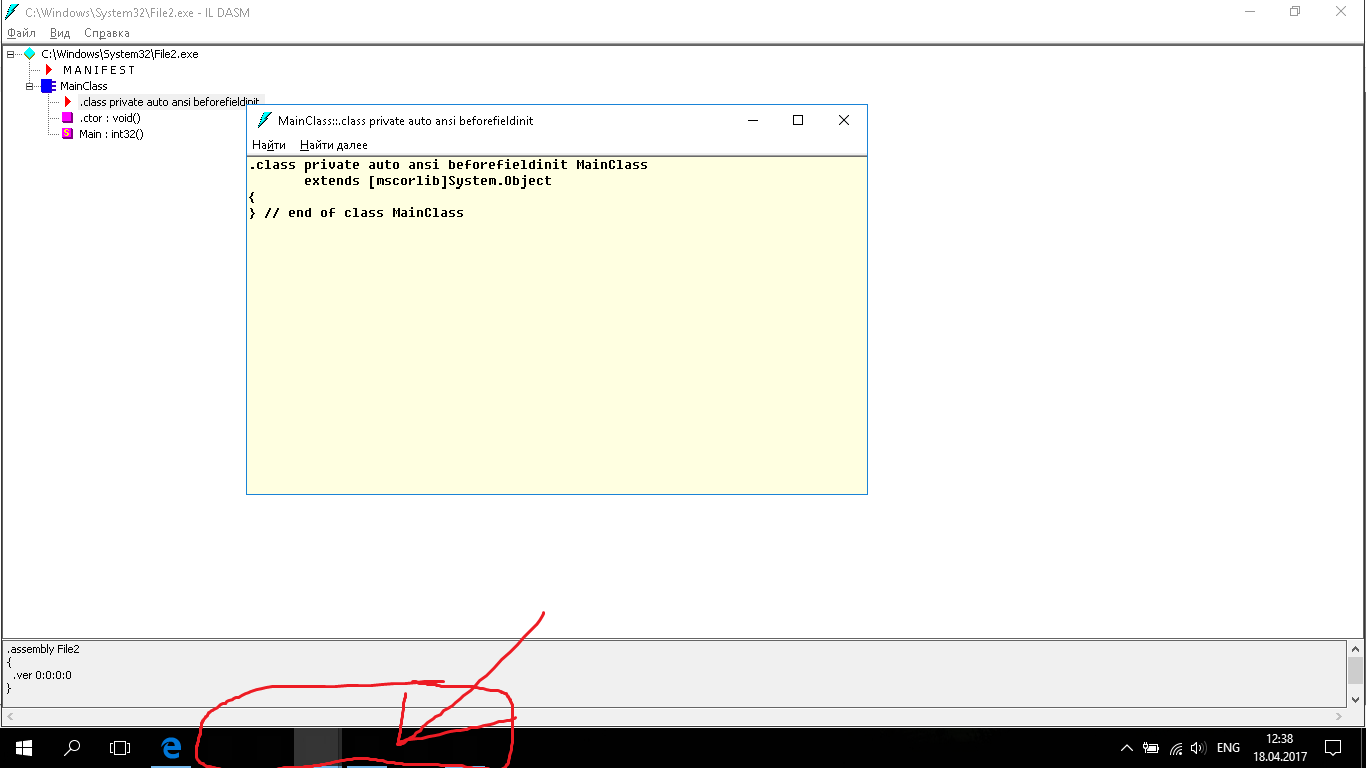Viewport: 1366px width, 768px height.
Task: Select the .ctor : void() row
Action: (110, 118)
